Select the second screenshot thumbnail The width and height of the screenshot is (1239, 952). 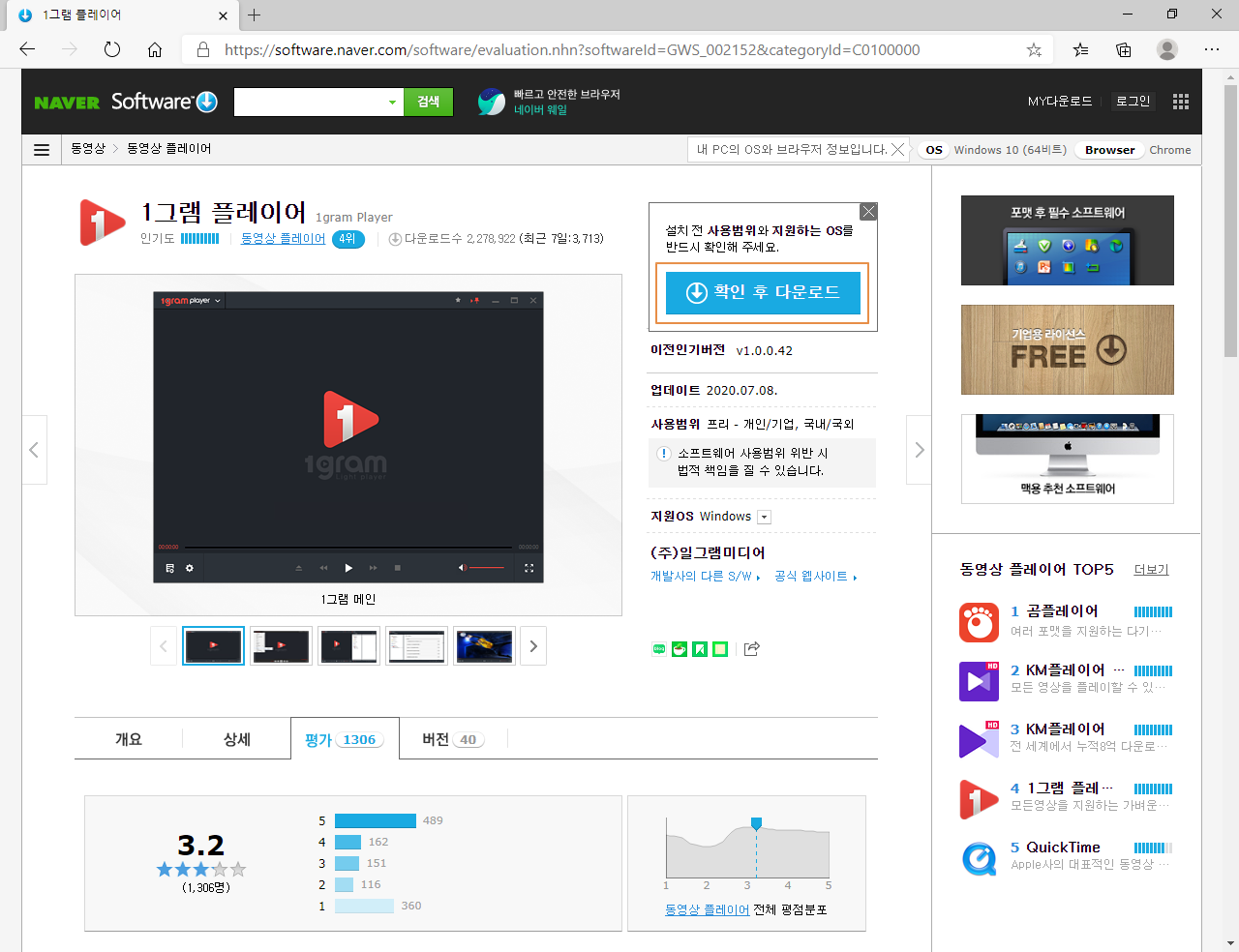click(281, 646)
